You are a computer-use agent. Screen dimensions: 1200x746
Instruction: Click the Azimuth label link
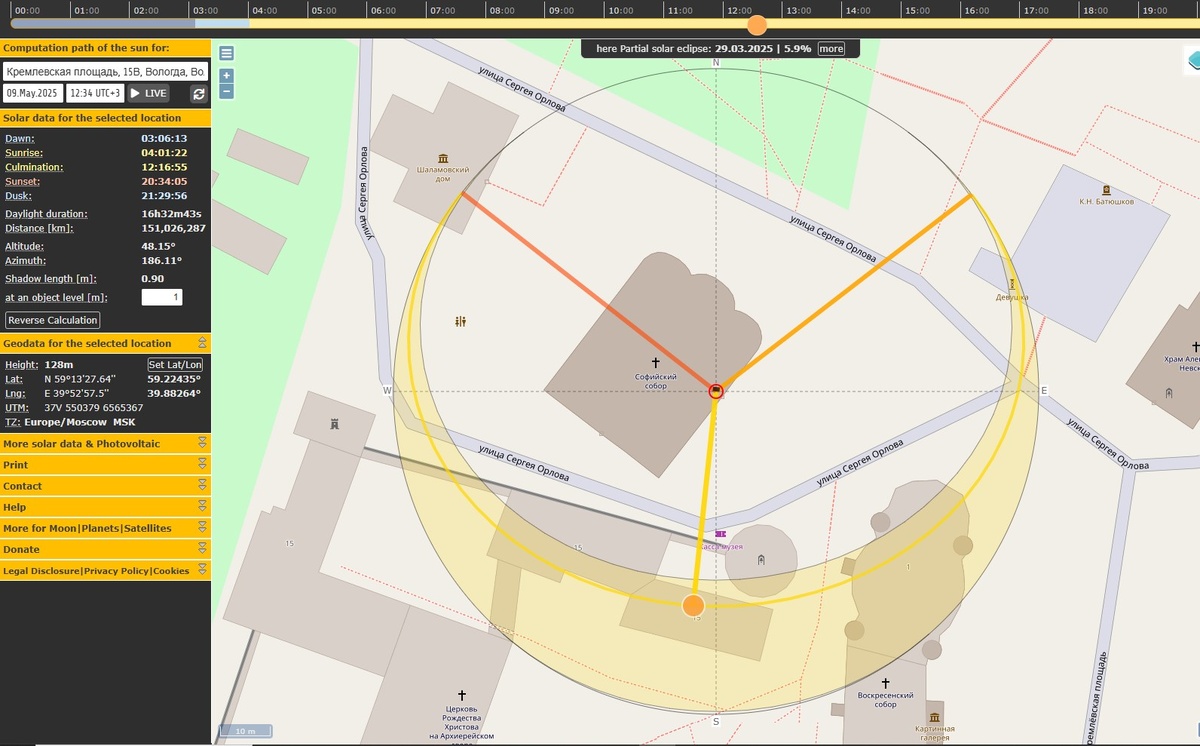click(25, 260)
